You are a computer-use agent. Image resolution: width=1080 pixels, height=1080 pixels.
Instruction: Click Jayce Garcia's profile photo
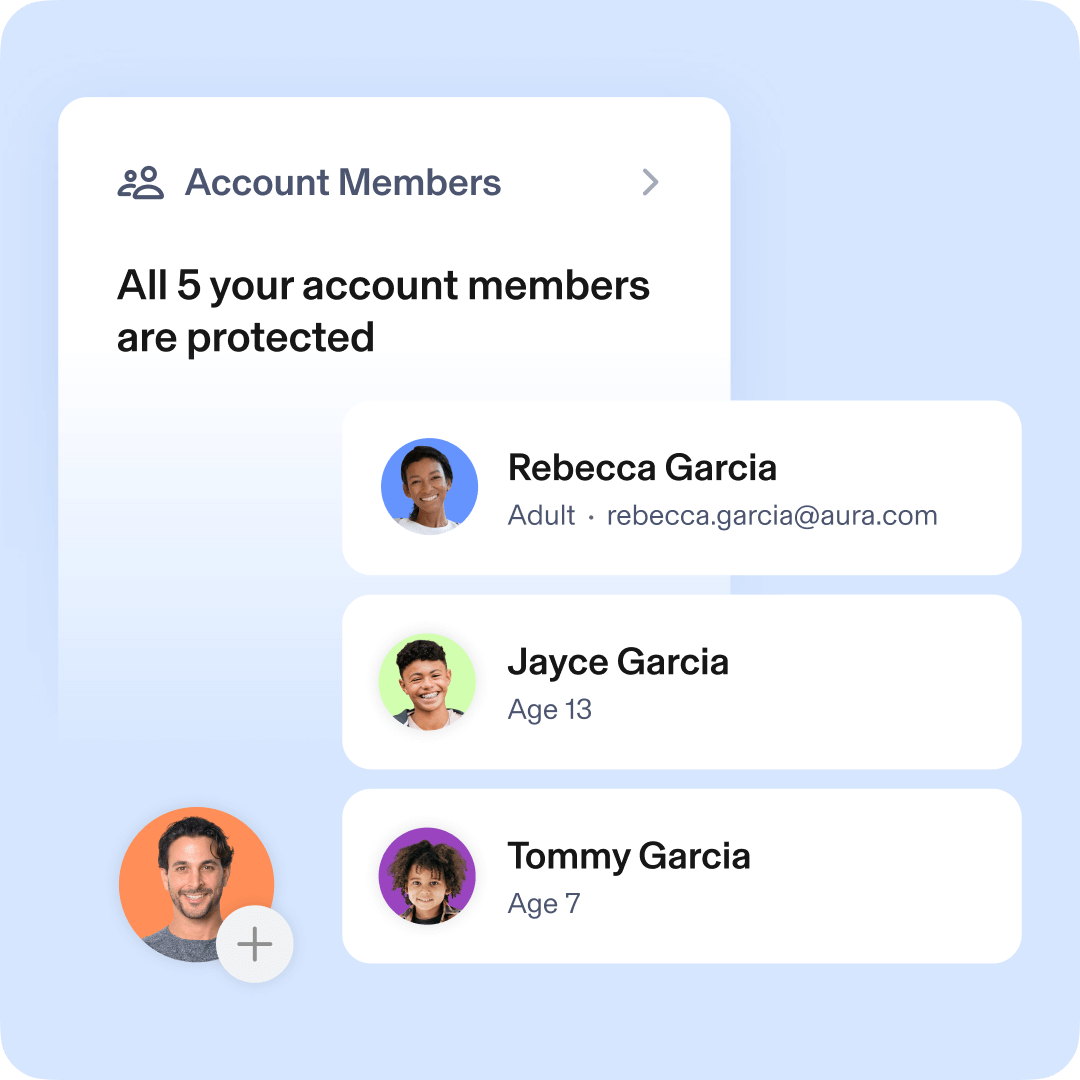(x=427, y=682)
